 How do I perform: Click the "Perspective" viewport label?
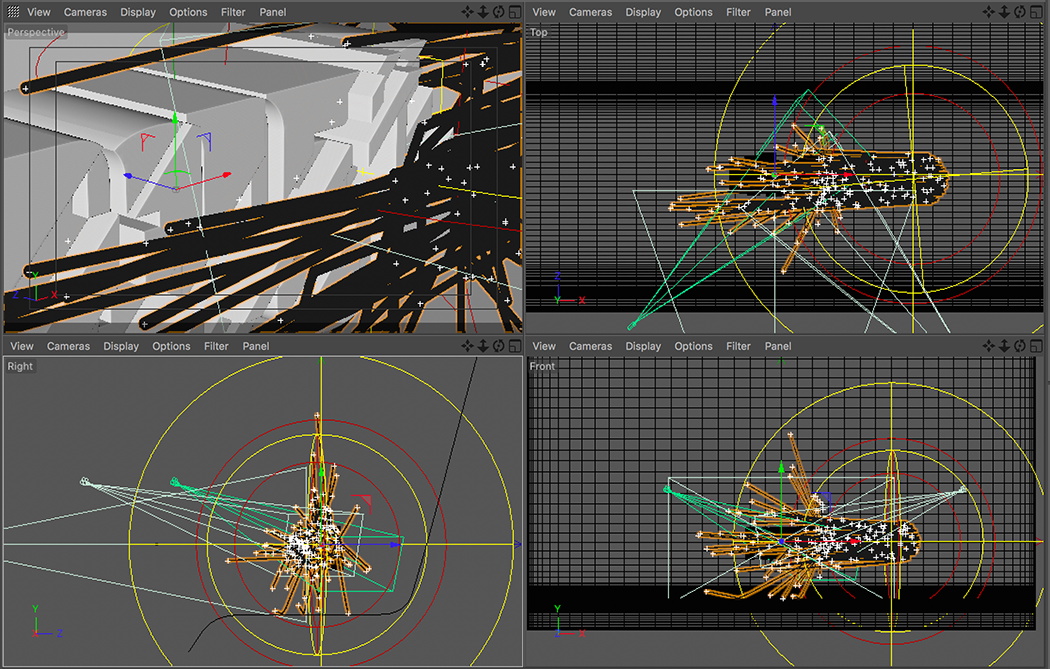click(36, 32)
